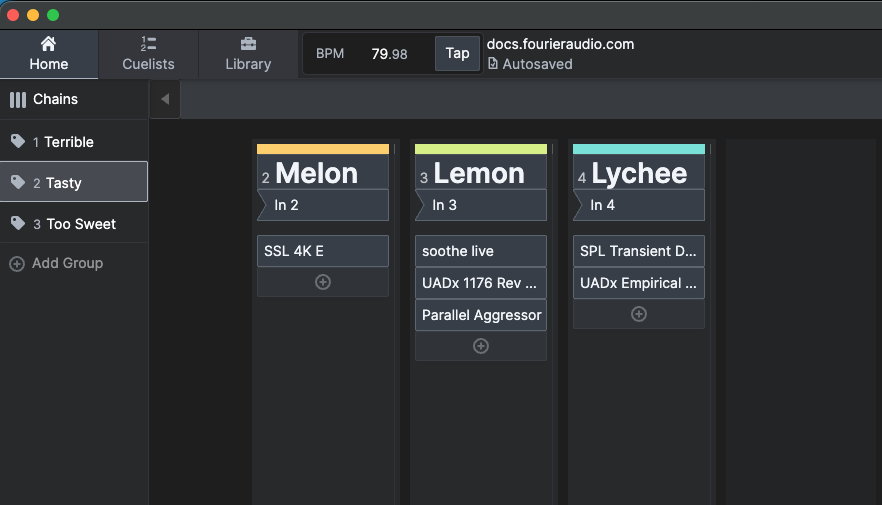Screen dimensions: 882x505
Task: Open the SSL 4K E plugin
Action: coord(323,251)
